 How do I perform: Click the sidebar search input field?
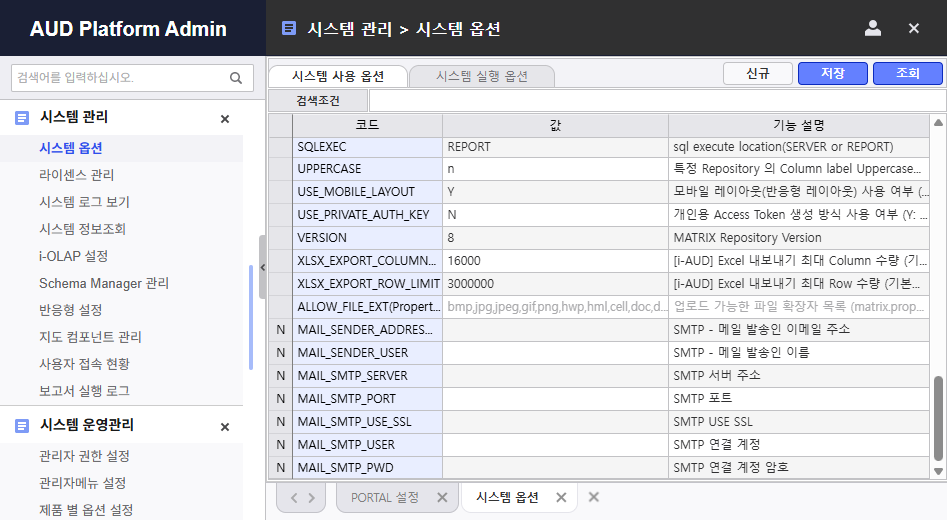pos(120,78)
